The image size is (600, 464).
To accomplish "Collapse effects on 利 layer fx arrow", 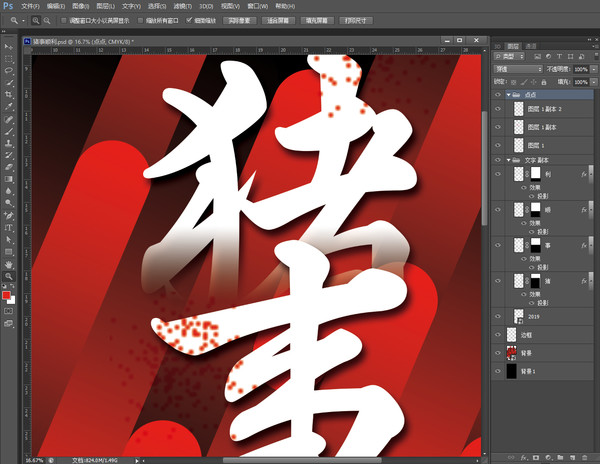I will [x=591, y=174].
